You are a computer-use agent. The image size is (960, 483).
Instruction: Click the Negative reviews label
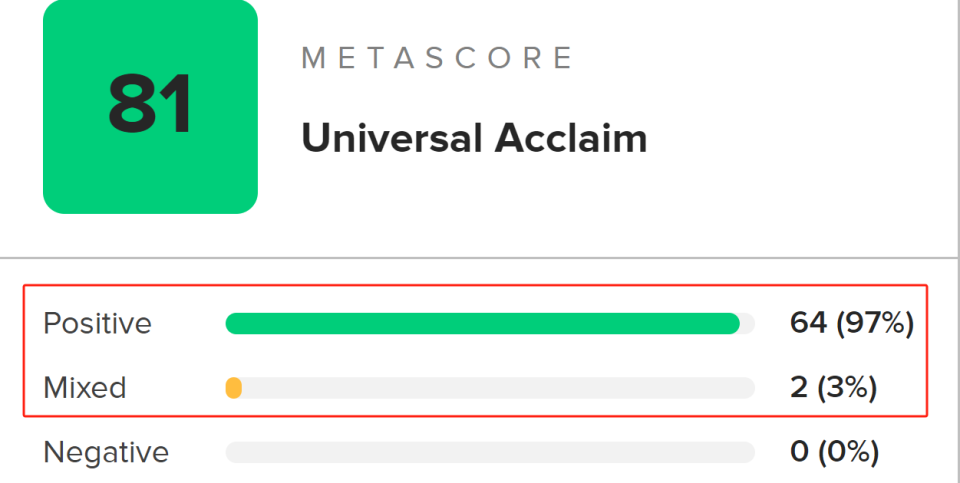[106, 452]
